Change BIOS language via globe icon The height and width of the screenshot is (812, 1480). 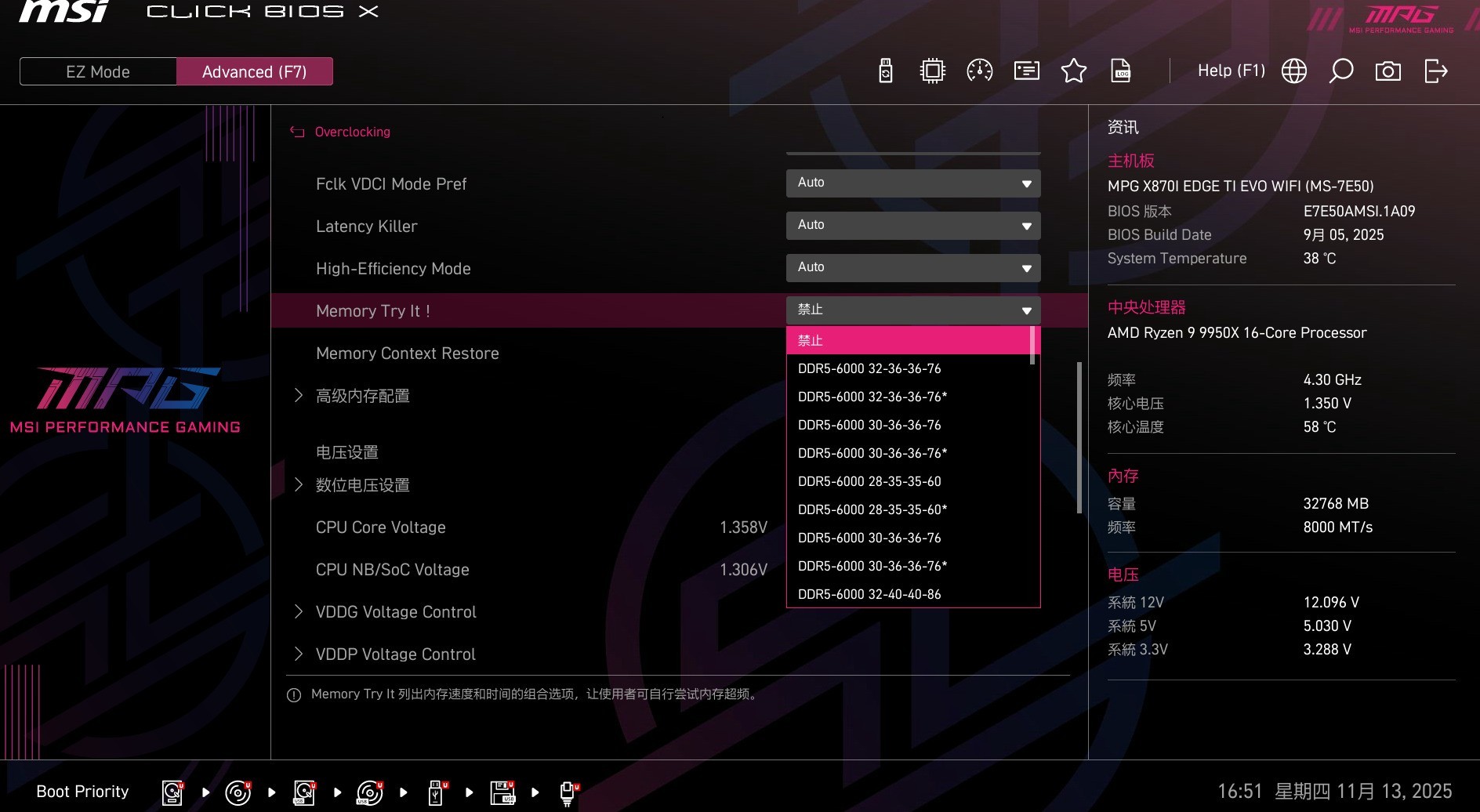[x=1293, y=71]
